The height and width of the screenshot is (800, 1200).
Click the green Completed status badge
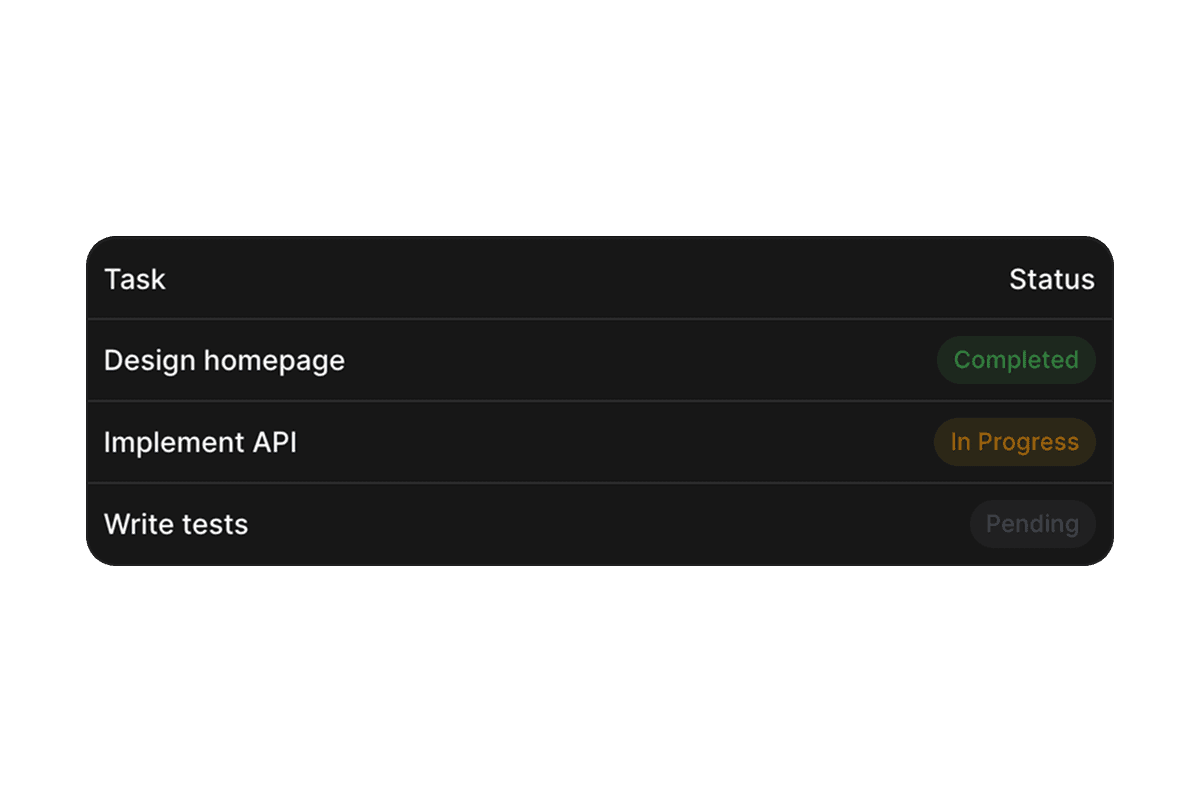[1016, 360]
